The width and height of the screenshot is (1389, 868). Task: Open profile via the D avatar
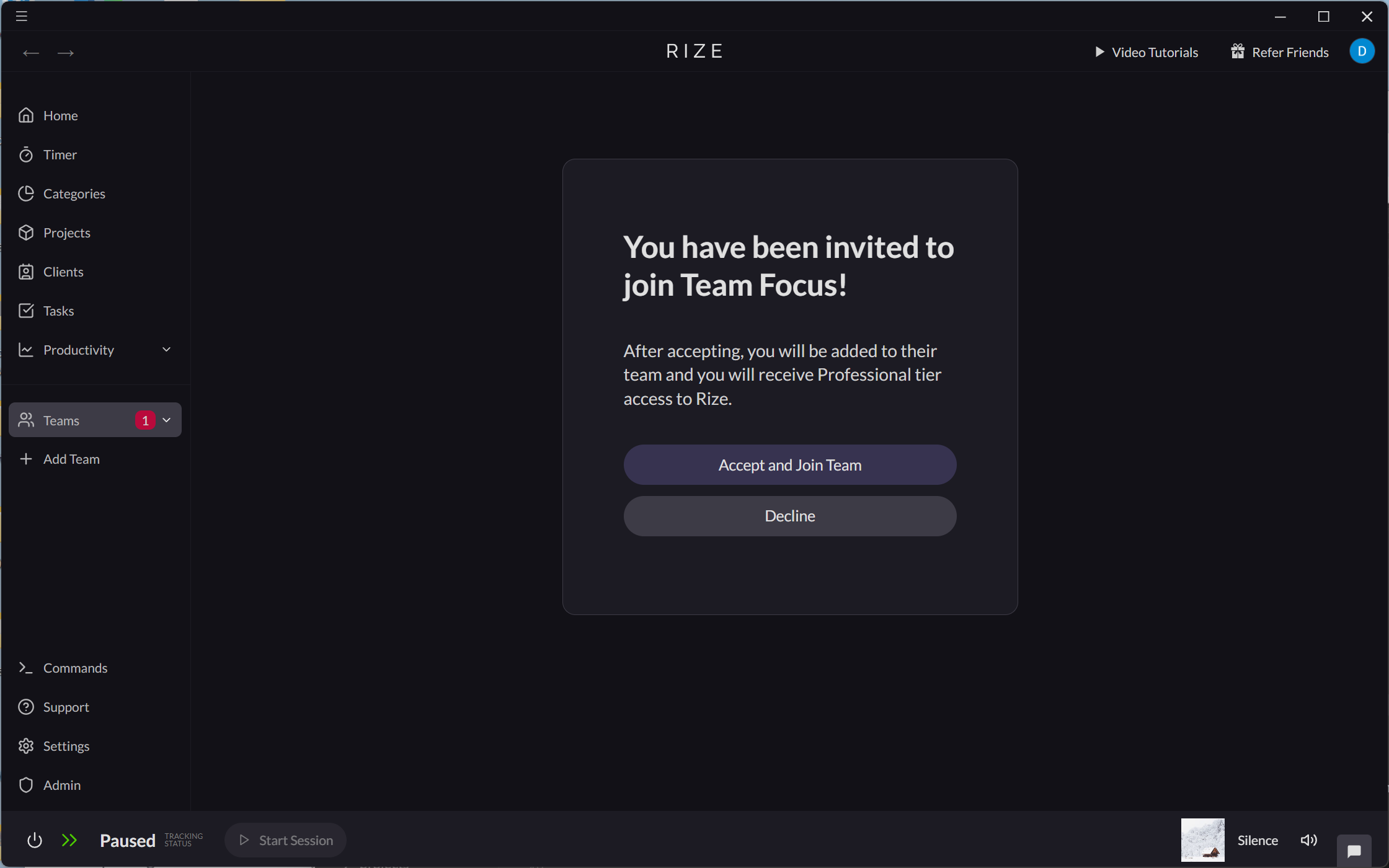[x=1362, y=51]
